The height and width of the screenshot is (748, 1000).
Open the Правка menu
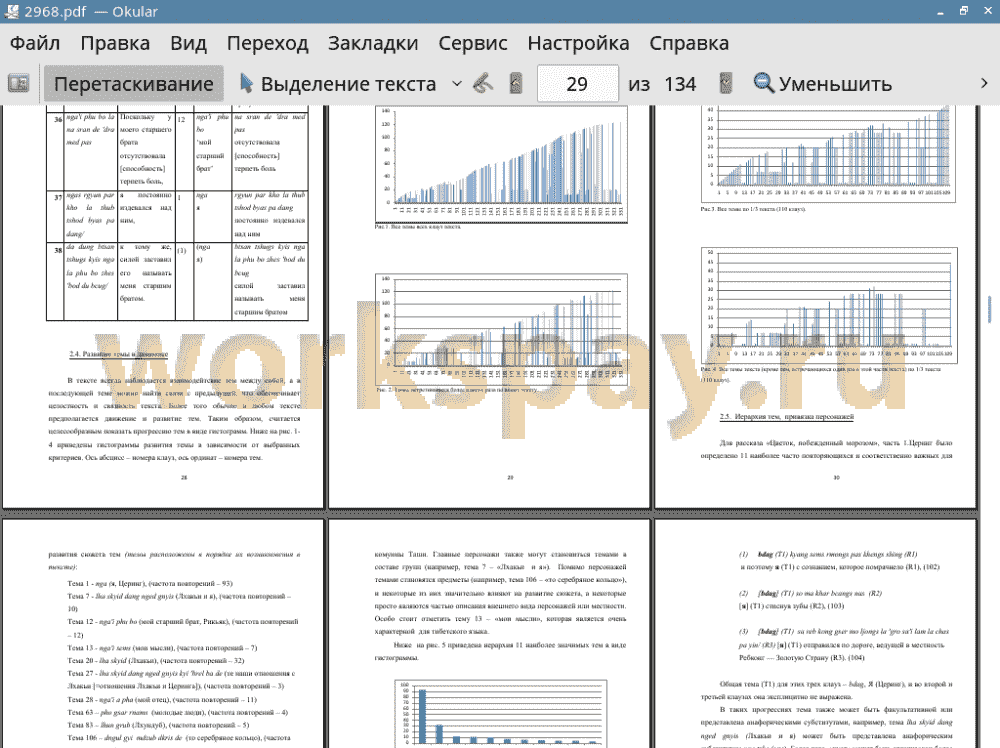(115, 43)
